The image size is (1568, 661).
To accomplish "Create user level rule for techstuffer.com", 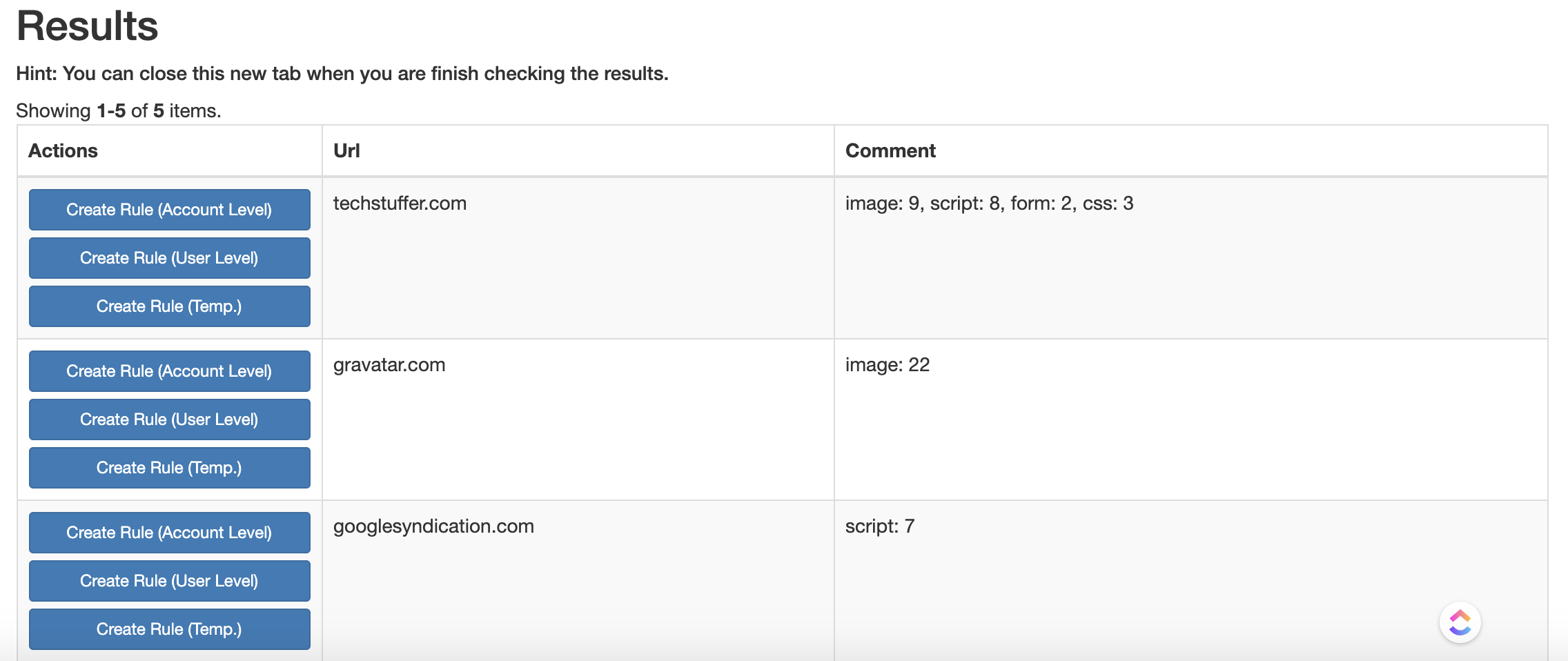I will pyautogui.click(x=169, y=258).
